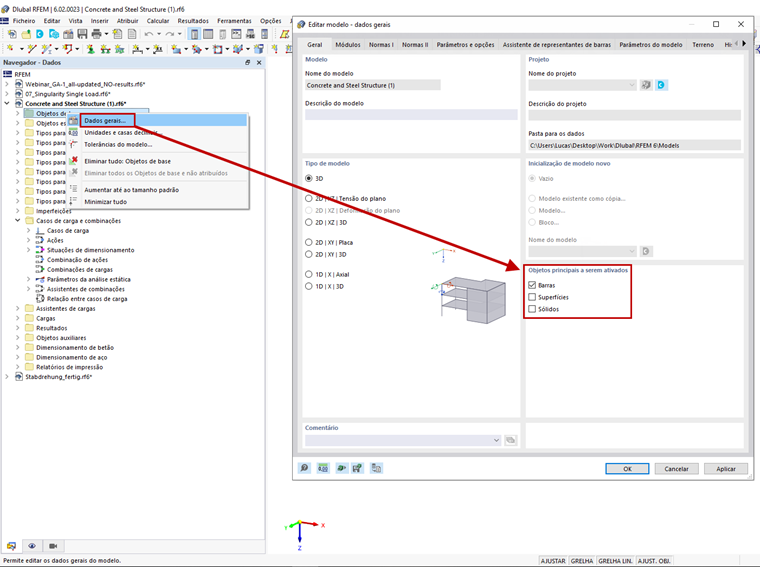Open the Ficheiro menu

(24, 21)
